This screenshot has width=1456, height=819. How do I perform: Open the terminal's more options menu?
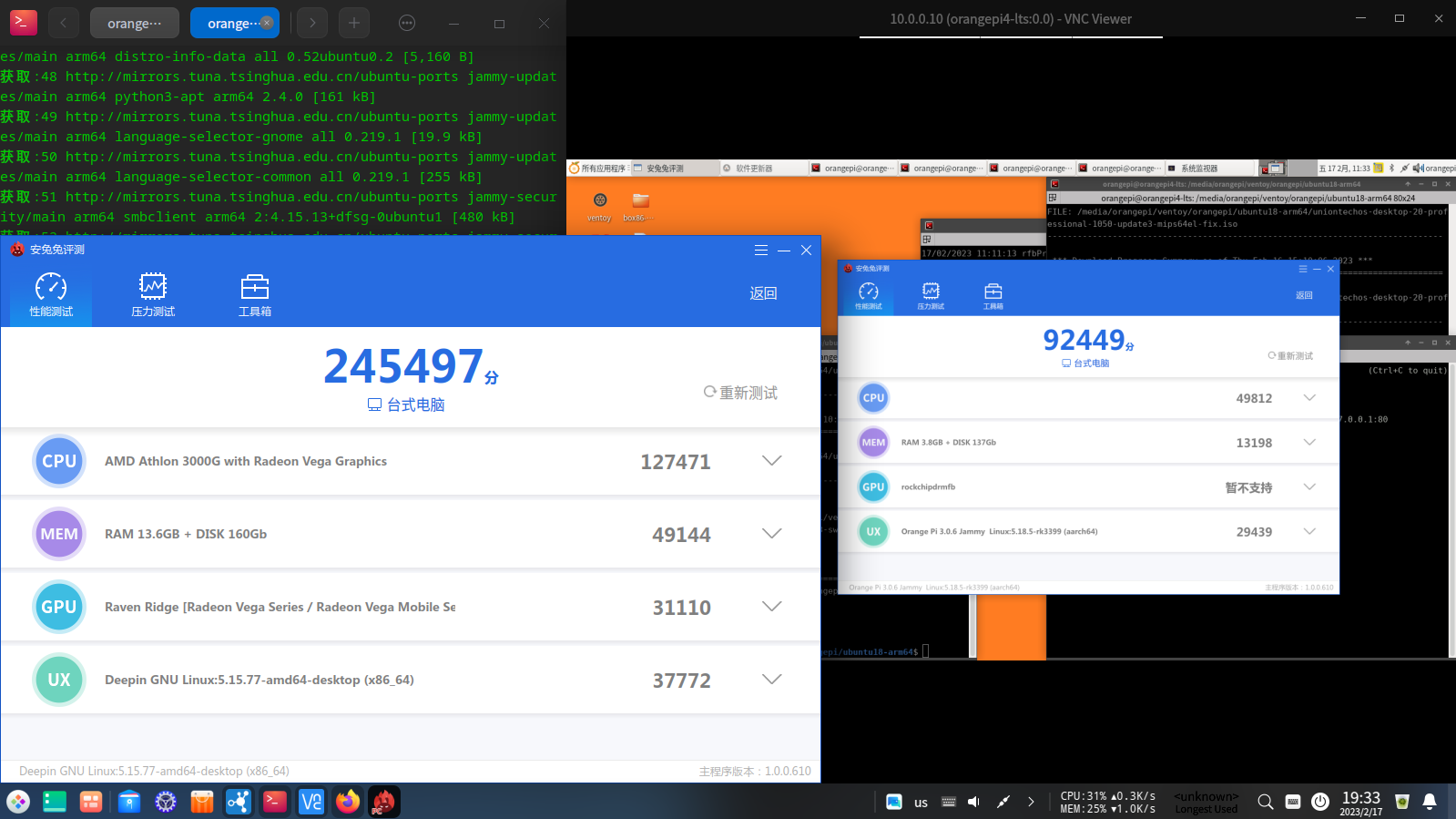point(407,23)
